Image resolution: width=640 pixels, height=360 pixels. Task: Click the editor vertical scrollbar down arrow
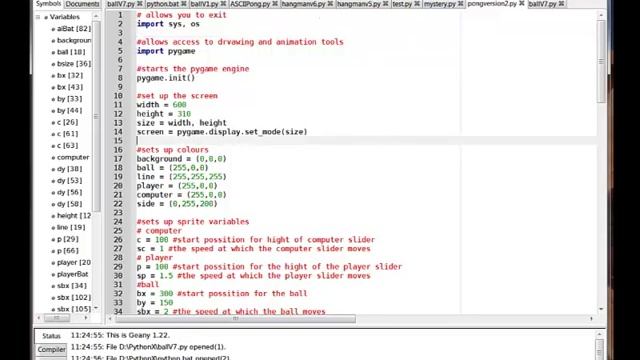click(601, 309)
